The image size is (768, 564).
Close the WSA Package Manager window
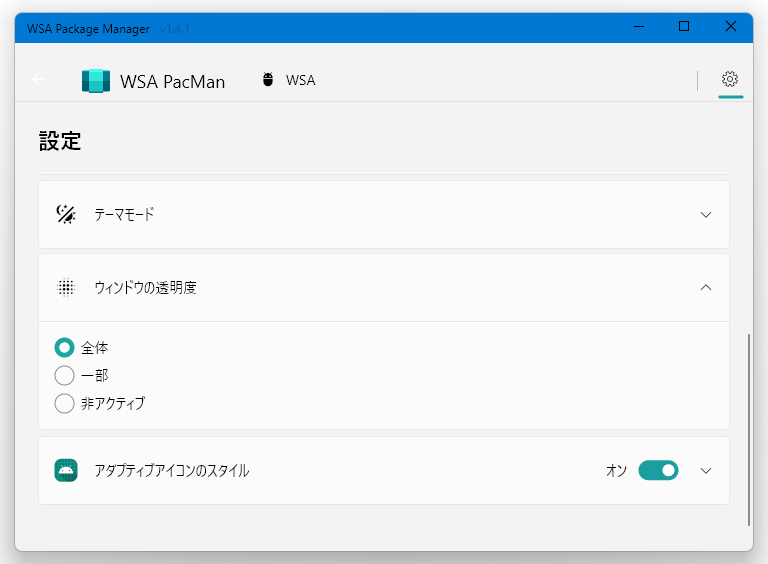(x=731, y=26)
